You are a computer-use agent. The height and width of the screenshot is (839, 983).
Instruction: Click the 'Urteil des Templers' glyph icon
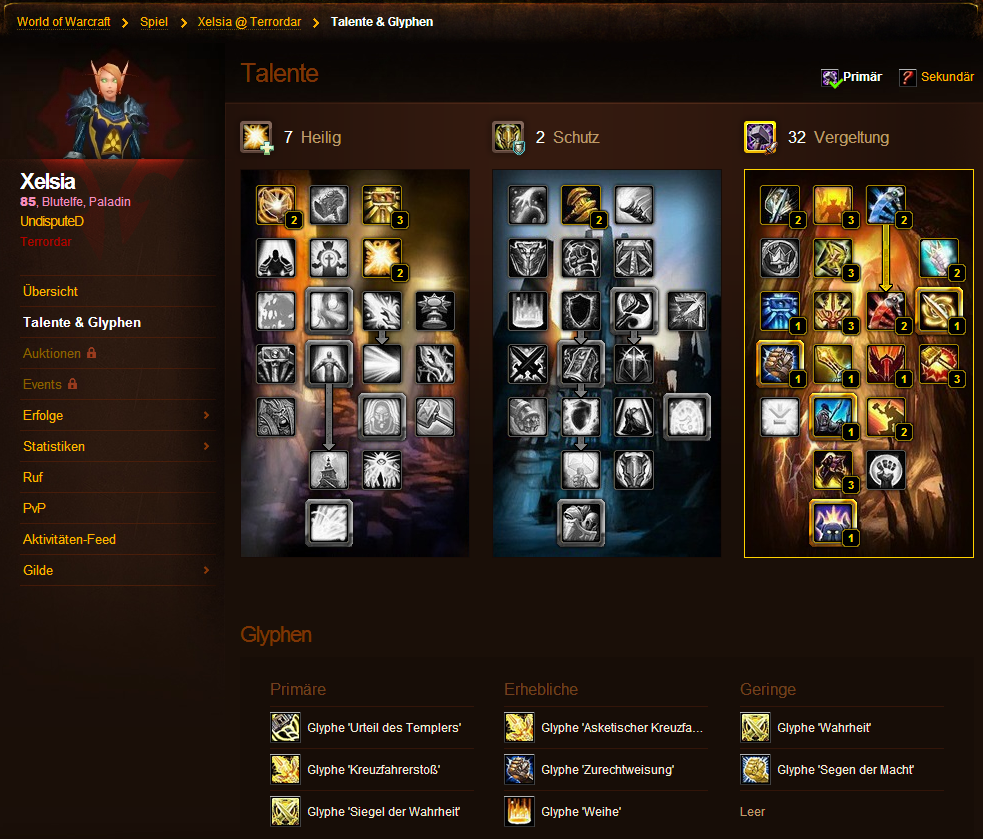(x=285, y=727)
